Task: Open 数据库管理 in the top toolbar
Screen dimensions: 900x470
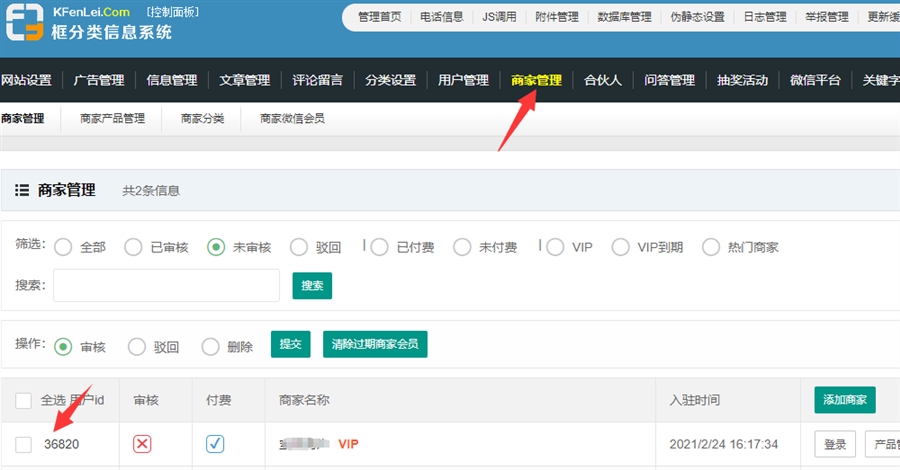Action: (624, 17)
